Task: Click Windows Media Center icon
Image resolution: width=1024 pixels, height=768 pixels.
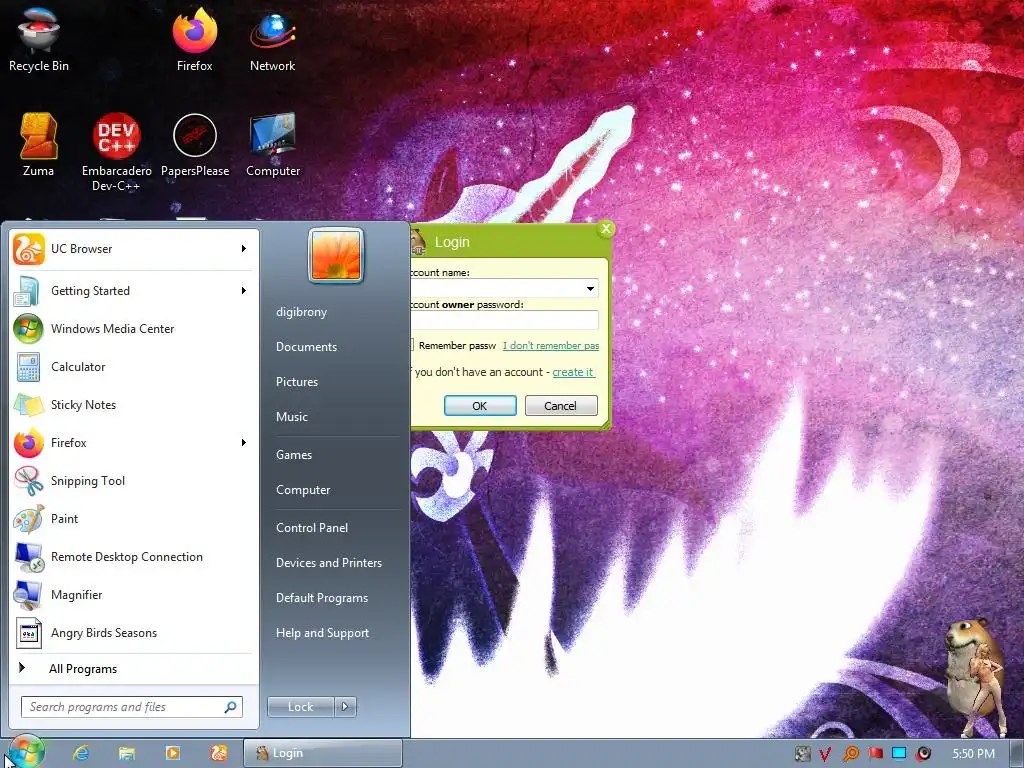Action: (x=29, y=329)
